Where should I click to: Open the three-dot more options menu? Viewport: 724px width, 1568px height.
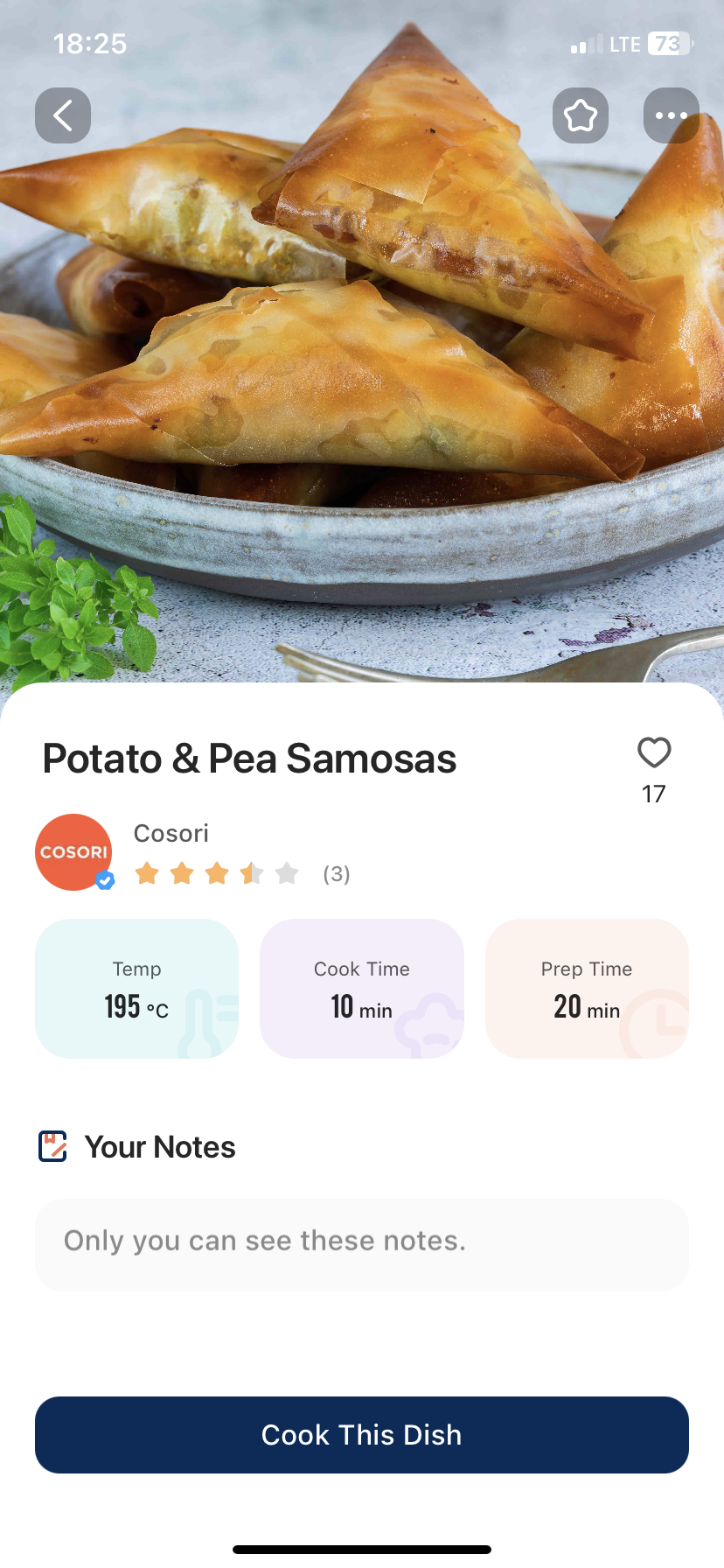coord(671,115)
